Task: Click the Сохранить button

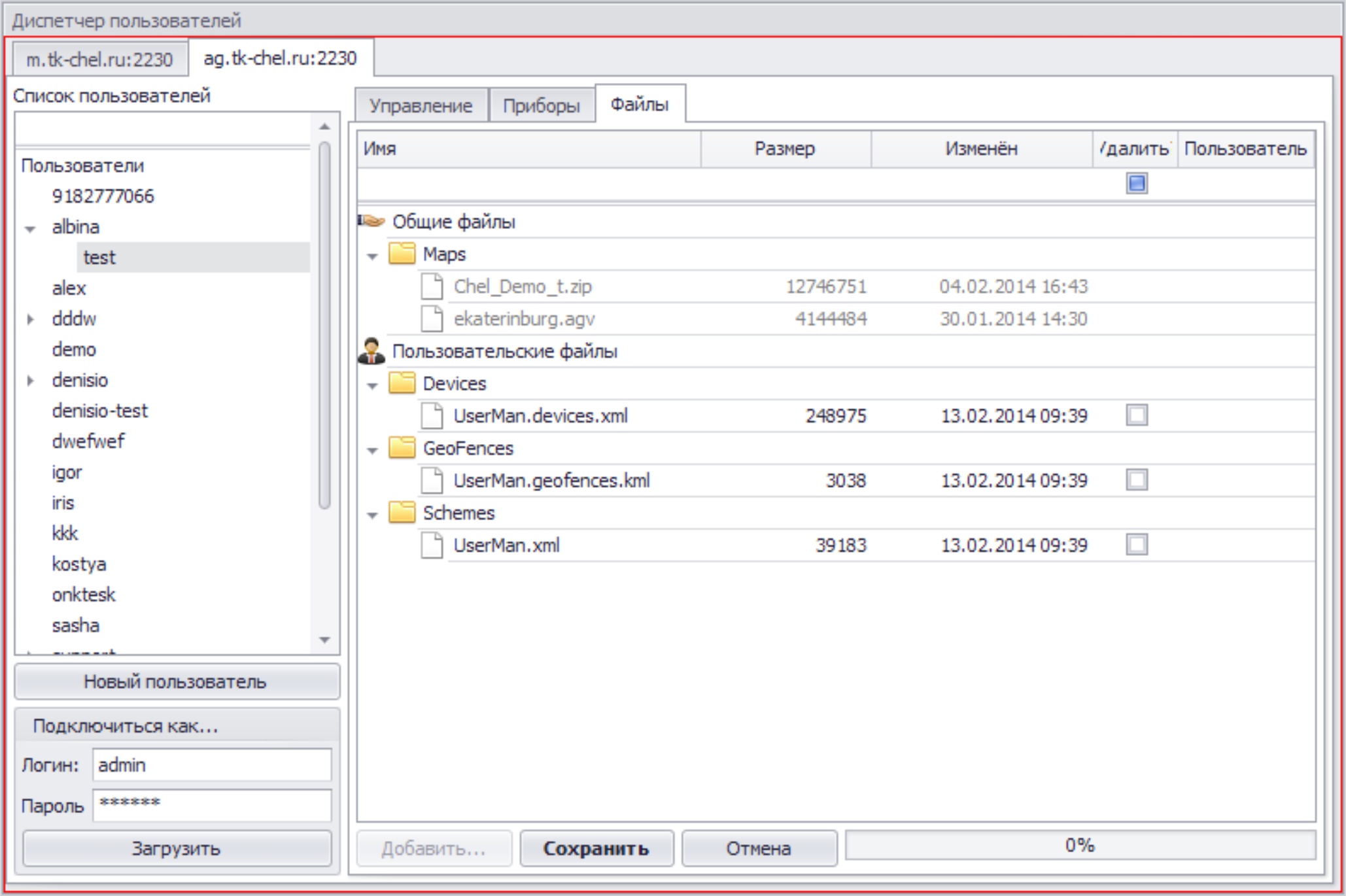Action: click(596, 848)
